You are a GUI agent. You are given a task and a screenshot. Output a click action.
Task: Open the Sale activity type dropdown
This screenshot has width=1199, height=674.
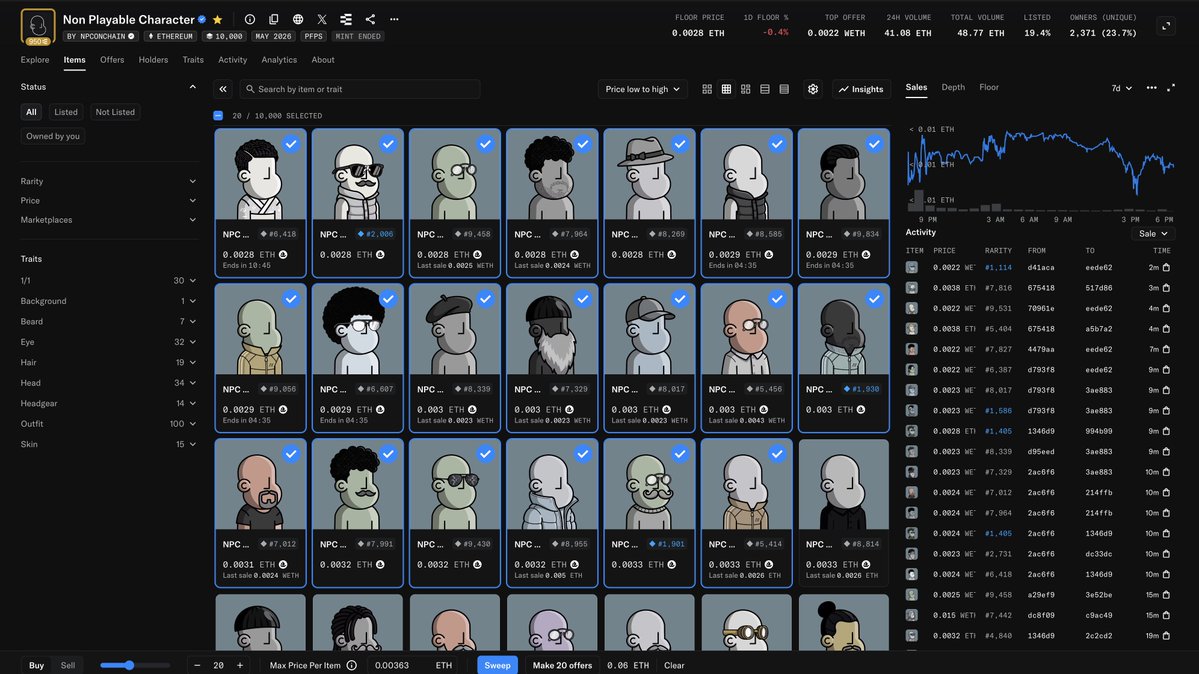(x=1153, y=233)
